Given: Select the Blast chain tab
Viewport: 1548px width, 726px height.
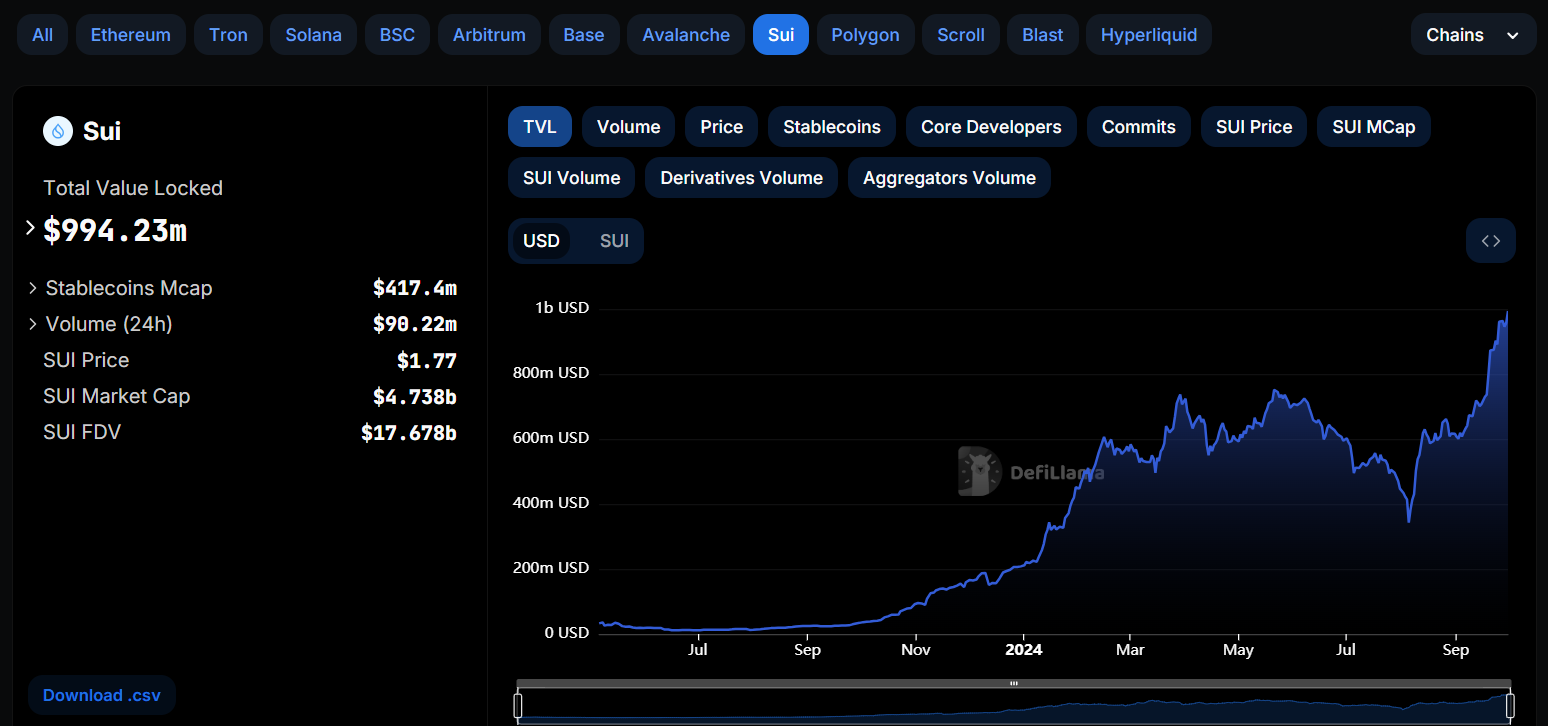Looking at the screenshot, I should click(1042, 35).
